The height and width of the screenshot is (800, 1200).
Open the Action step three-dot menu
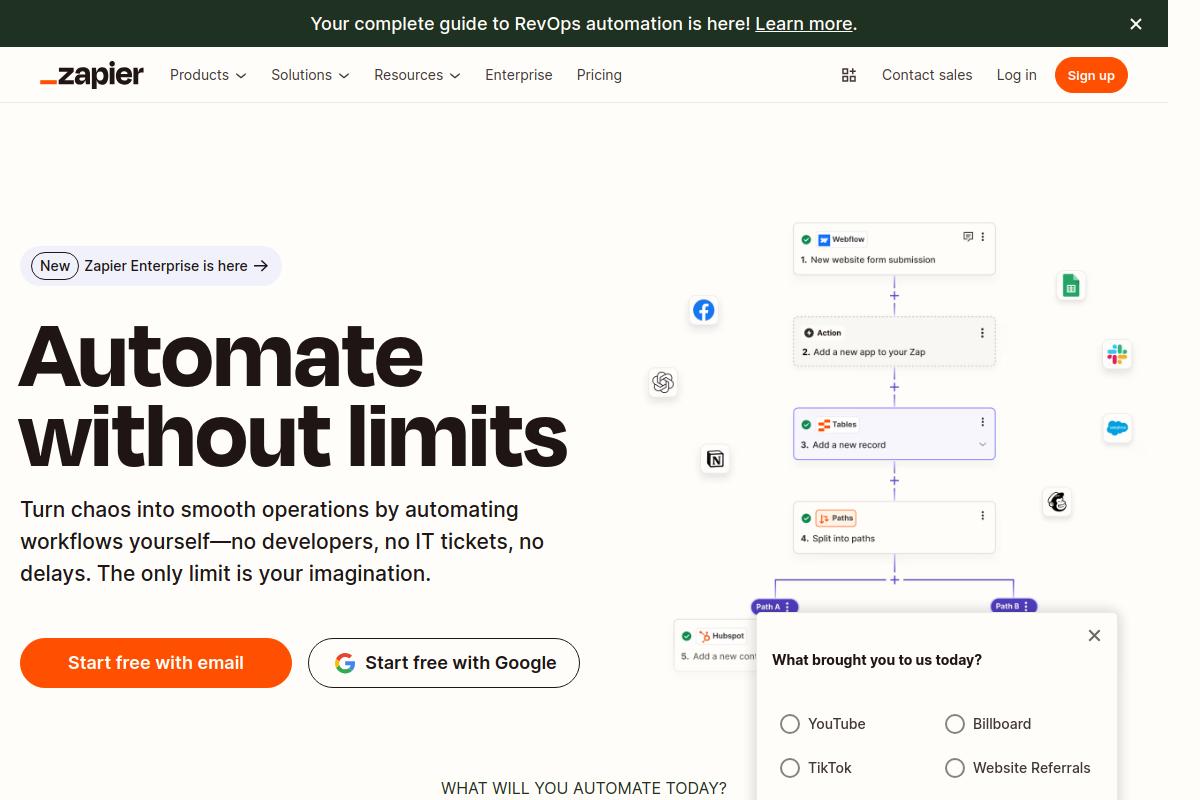982,333
